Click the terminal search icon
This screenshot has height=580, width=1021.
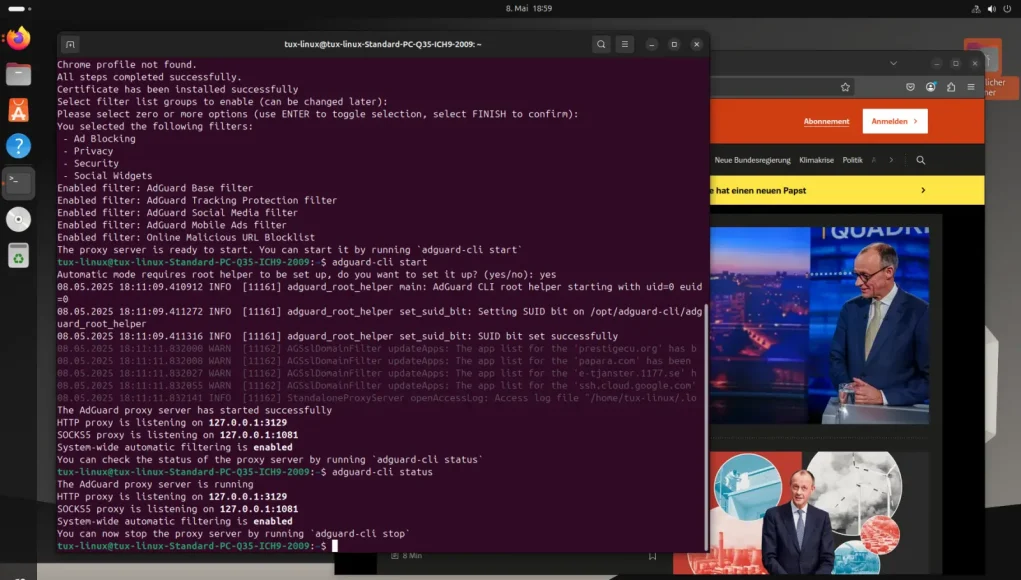(x=600, y=44)
